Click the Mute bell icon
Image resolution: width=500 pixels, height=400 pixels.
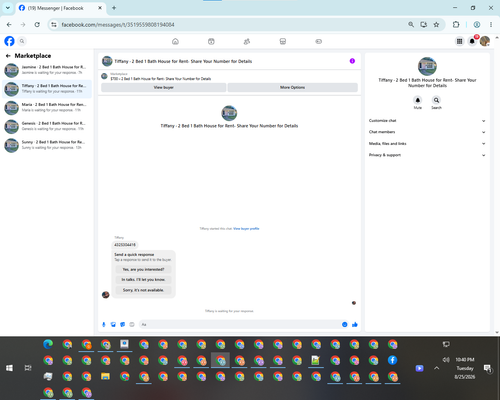point(418,100)
